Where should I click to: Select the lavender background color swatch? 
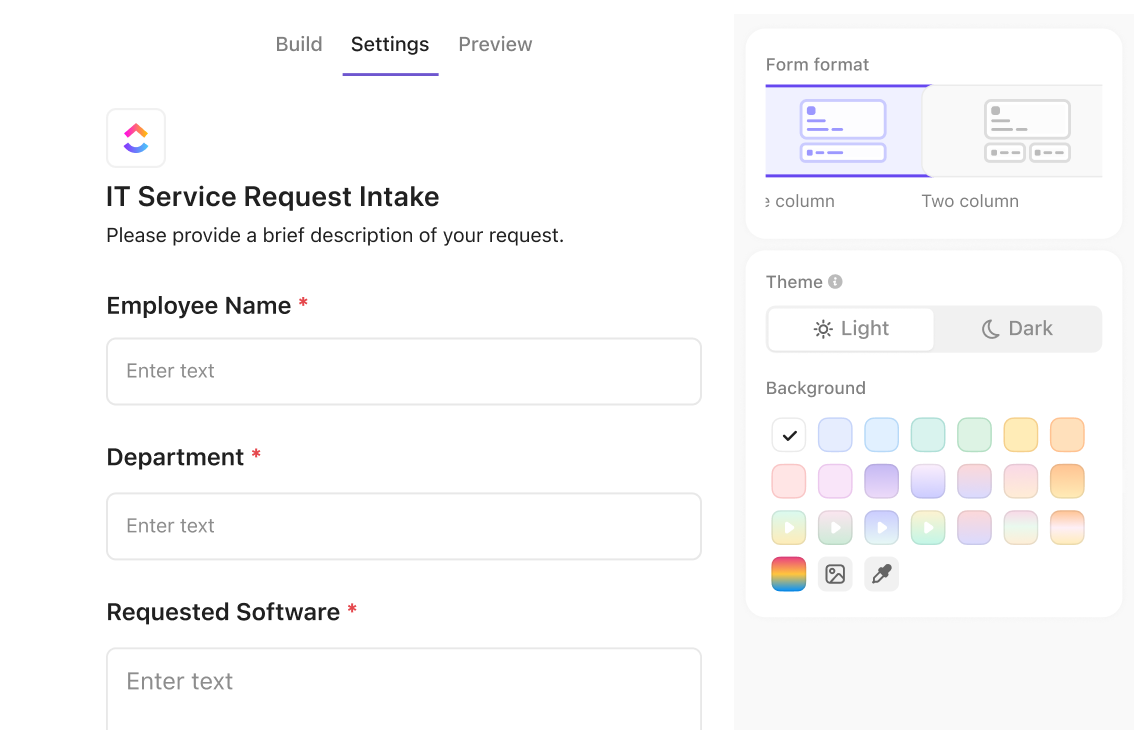pyautogui.click(x=835, y=435)
